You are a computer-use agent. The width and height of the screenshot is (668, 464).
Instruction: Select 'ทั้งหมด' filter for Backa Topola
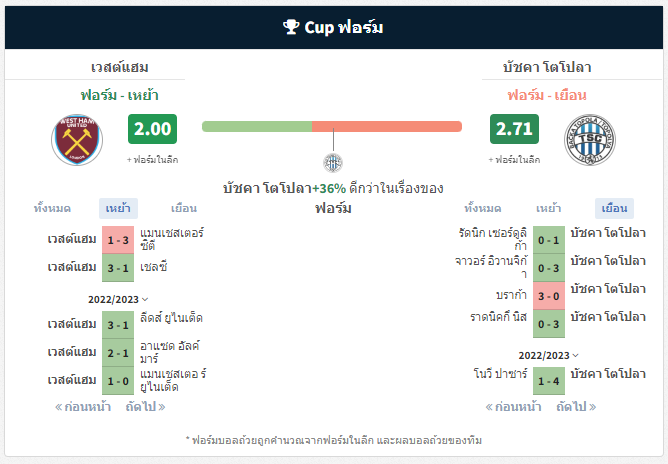(483, 208)
